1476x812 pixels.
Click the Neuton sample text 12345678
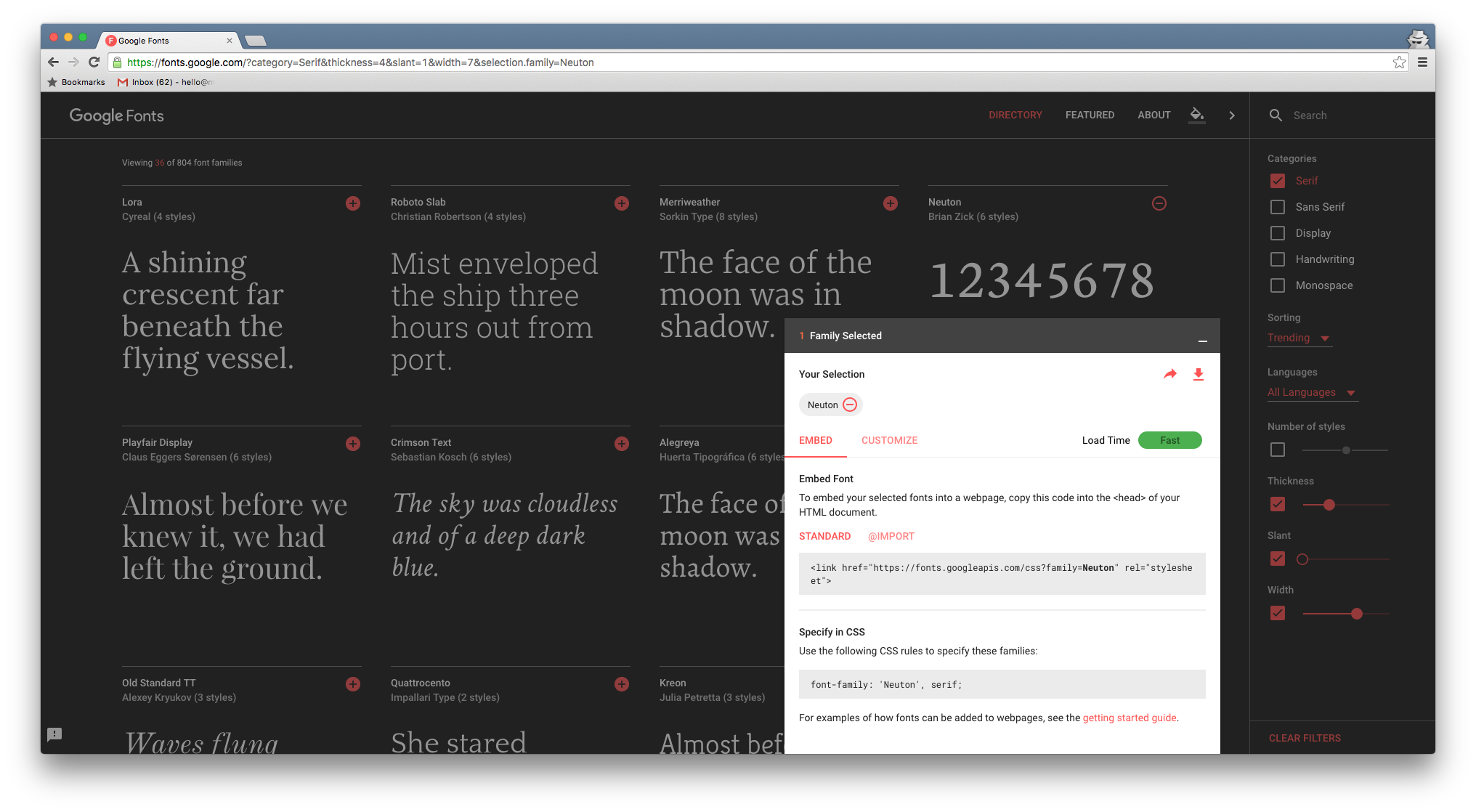click(1042, 281)
